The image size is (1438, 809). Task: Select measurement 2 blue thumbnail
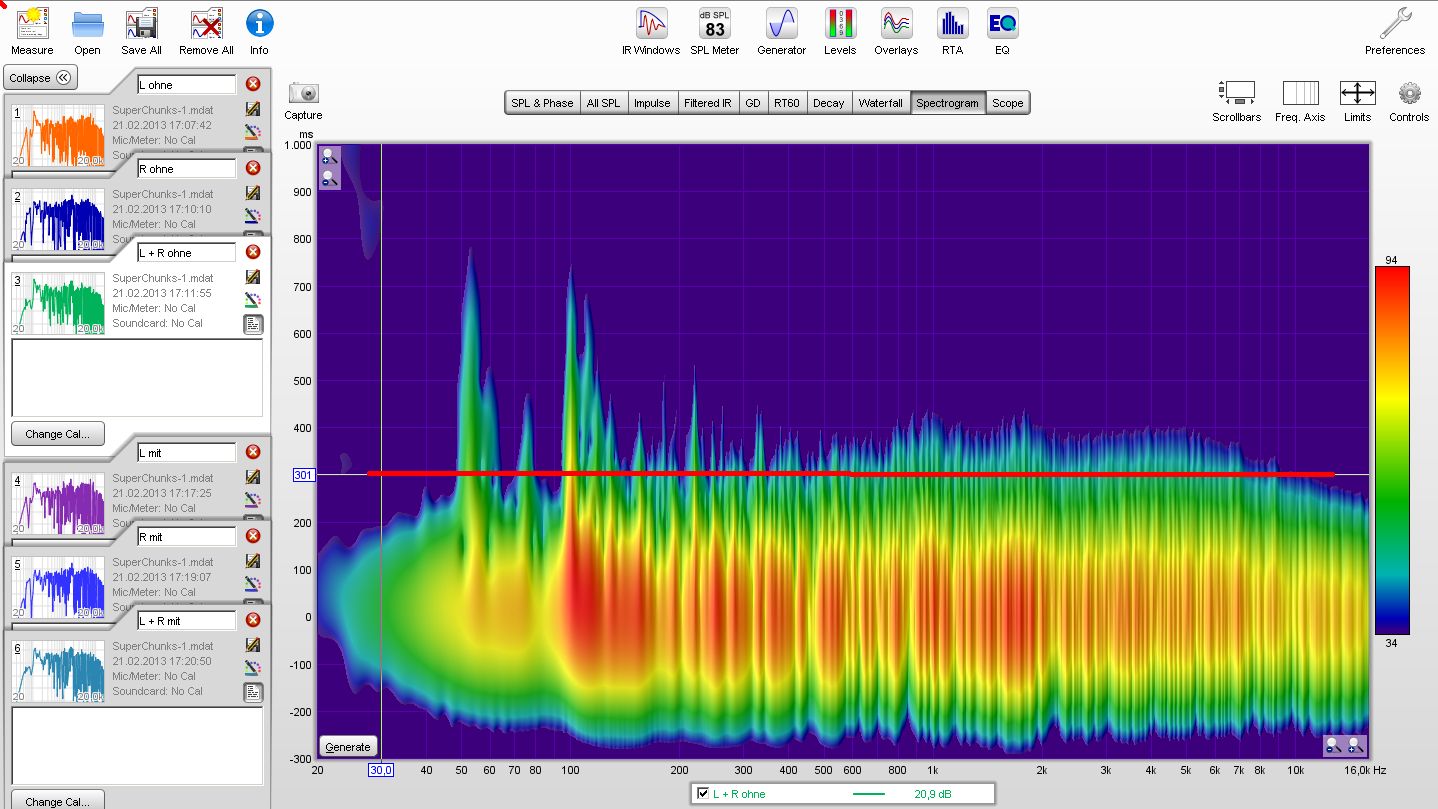coord(58,218)
